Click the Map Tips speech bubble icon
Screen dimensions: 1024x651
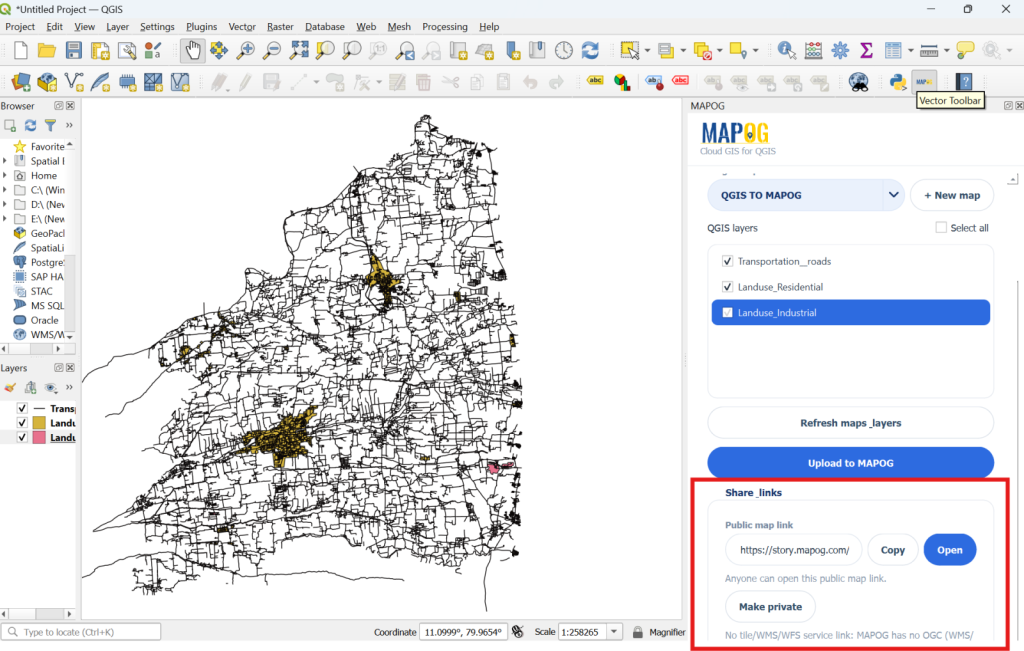(965, 50)
